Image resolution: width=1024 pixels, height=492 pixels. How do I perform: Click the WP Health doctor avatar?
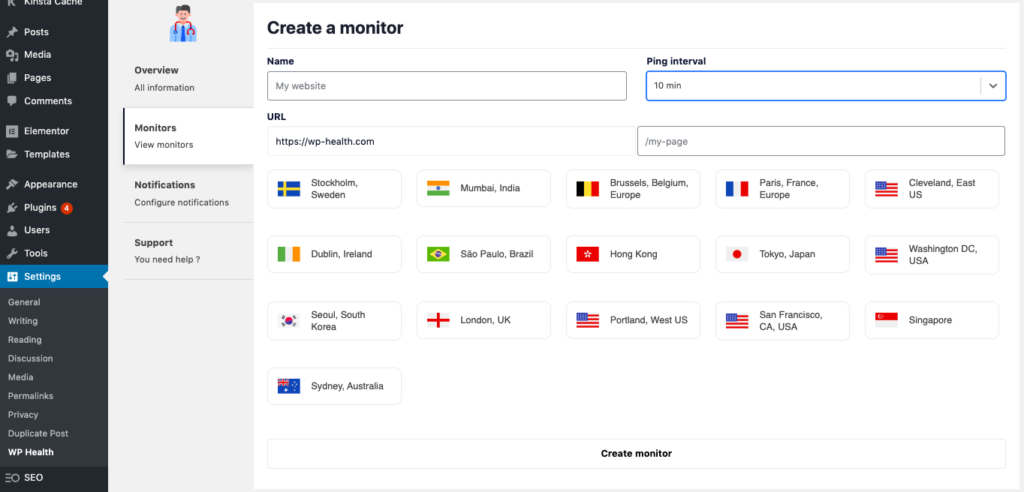tap(183, 23)
